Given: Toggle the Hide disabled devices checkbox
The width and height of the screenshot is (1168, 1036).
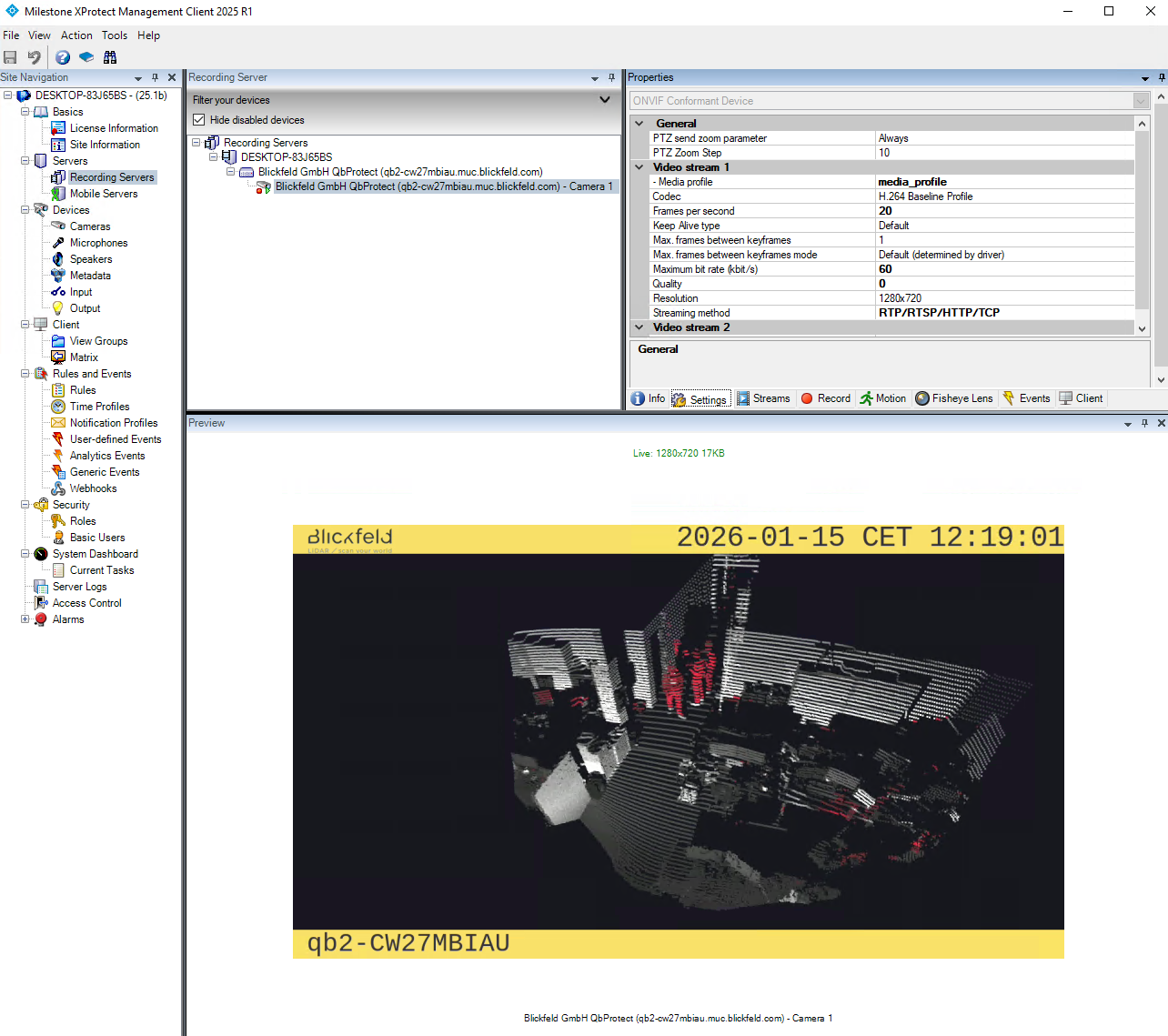Looking at the screenshot, I should 199,120.
